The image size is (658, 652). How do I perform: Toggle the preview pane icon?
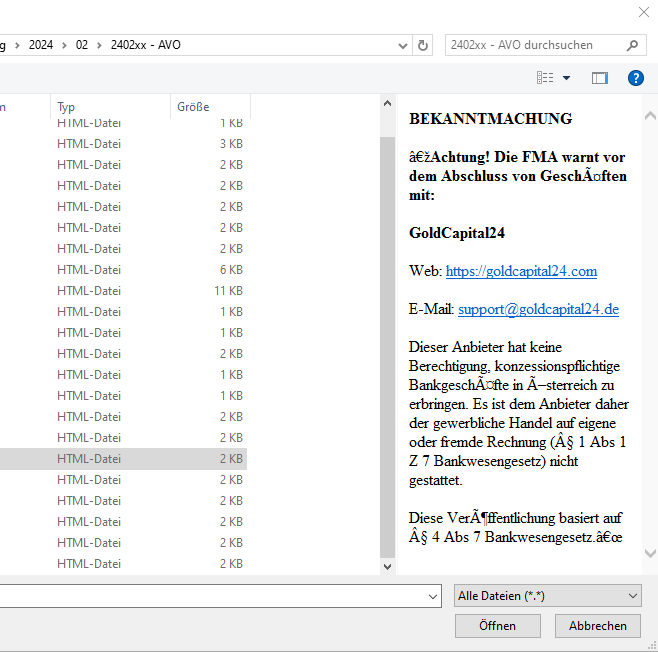point(600,78)
